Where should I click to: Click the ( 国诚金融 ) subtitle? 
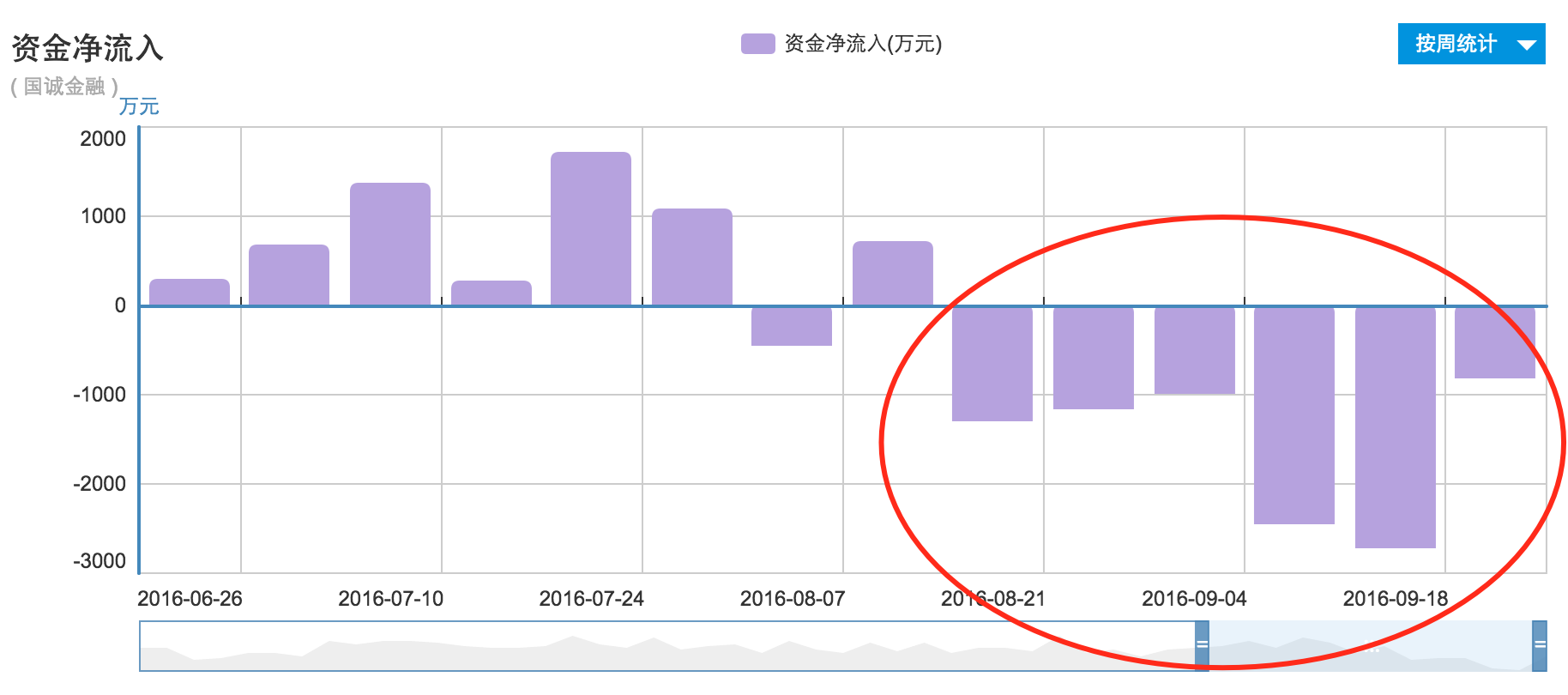[64, 87]
